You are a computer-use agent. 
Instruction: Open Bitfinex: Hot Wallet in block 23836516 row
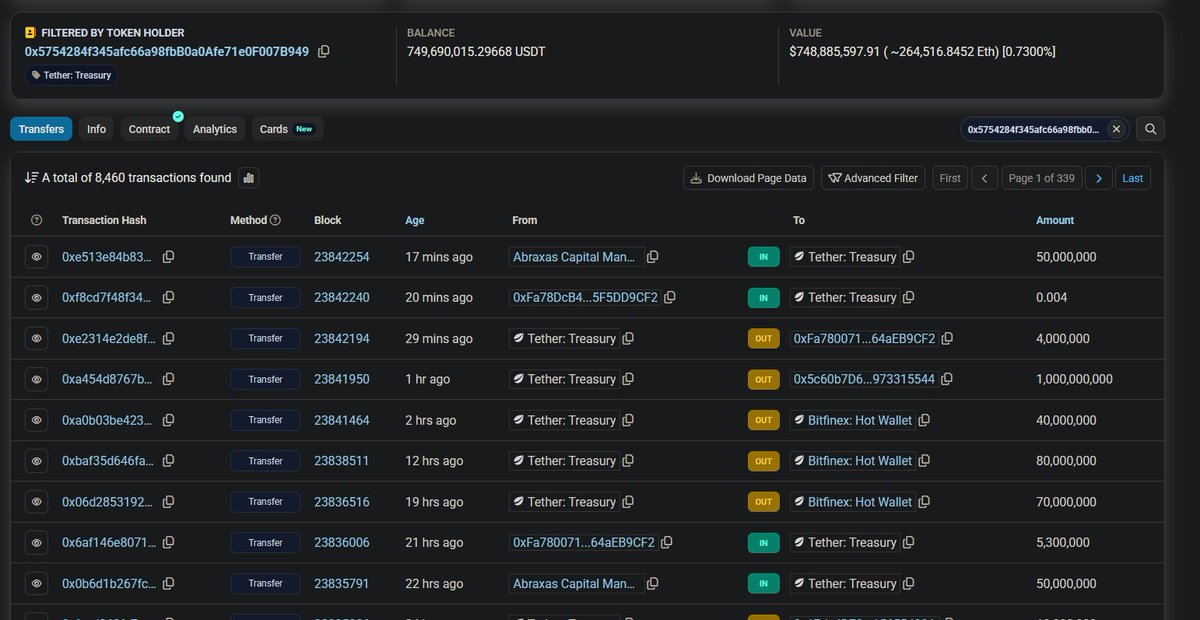(x=860, y=502)
